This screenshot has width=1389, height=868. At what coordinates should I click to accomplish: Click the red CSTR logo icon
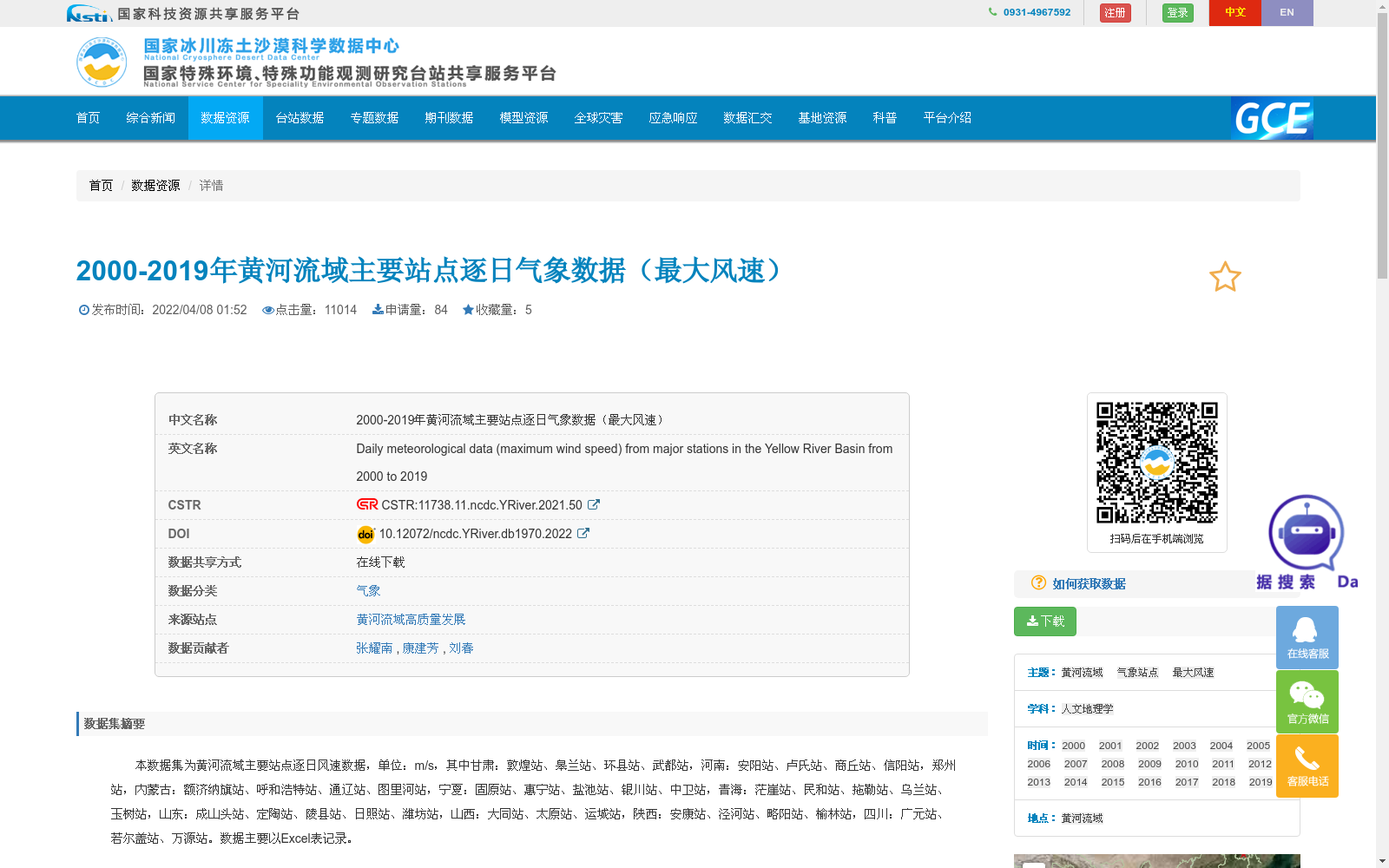point(367,504)
